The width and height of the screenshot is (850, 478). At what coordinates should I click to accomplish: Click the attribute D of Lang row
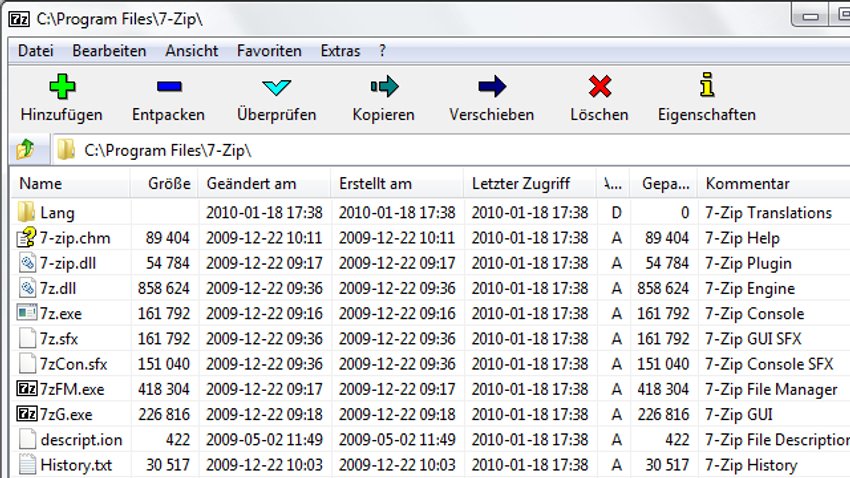point(616,212)
